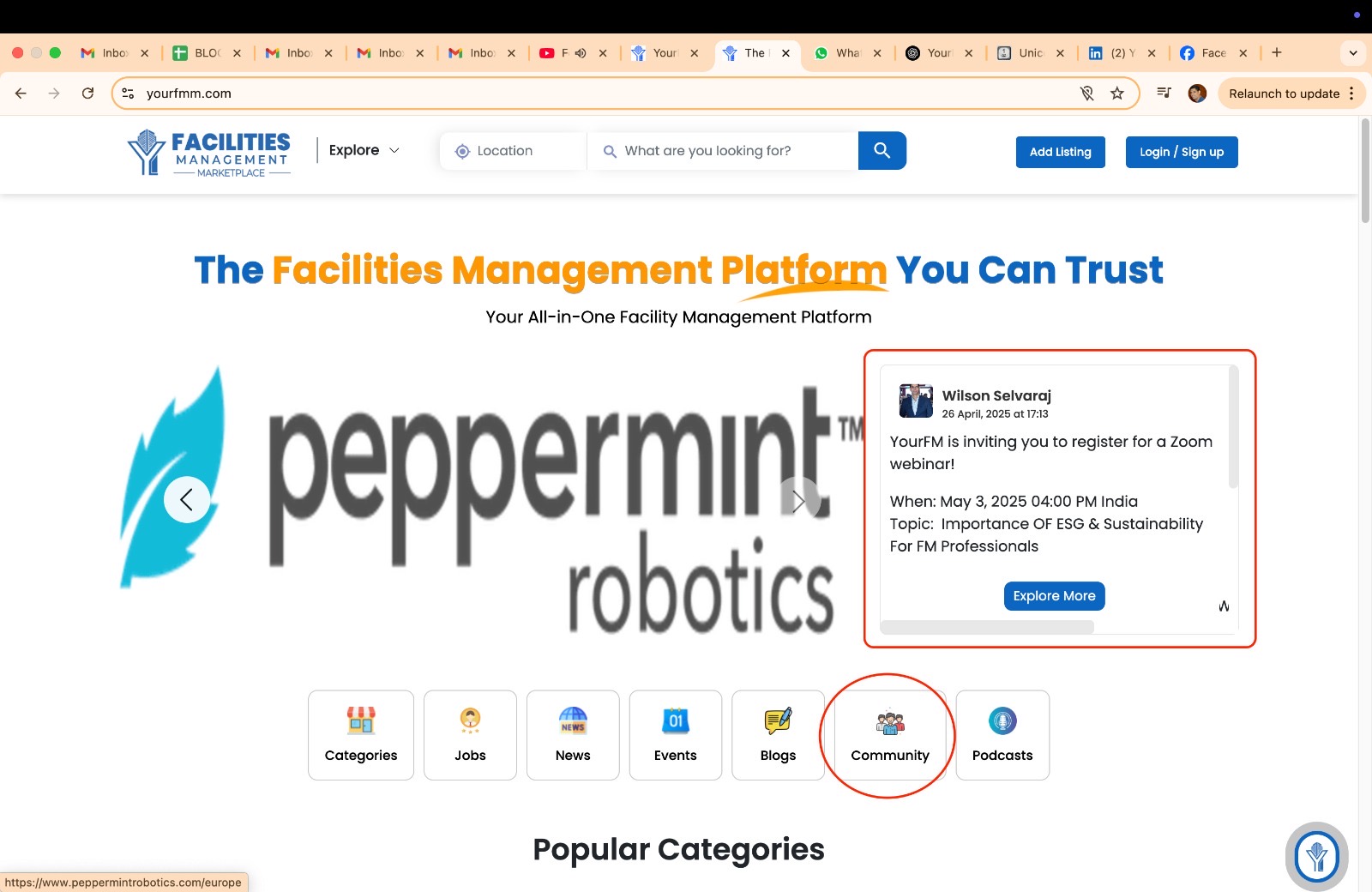Expand the Explore dropdown

[x=364, y=150]
